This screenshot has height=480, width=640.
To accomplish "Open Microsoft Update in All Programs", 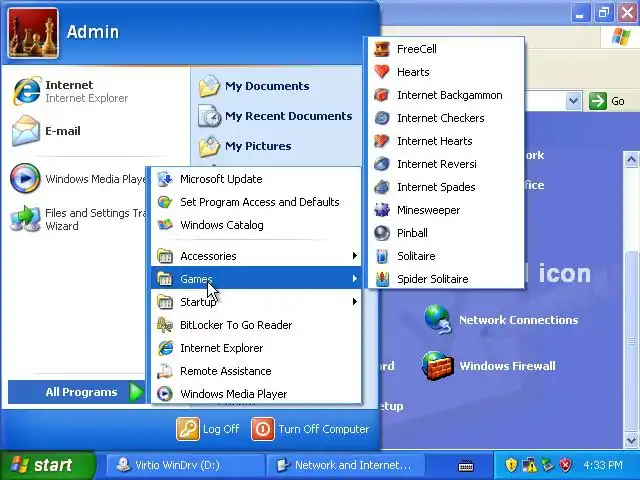I will [x=256, y=179].
